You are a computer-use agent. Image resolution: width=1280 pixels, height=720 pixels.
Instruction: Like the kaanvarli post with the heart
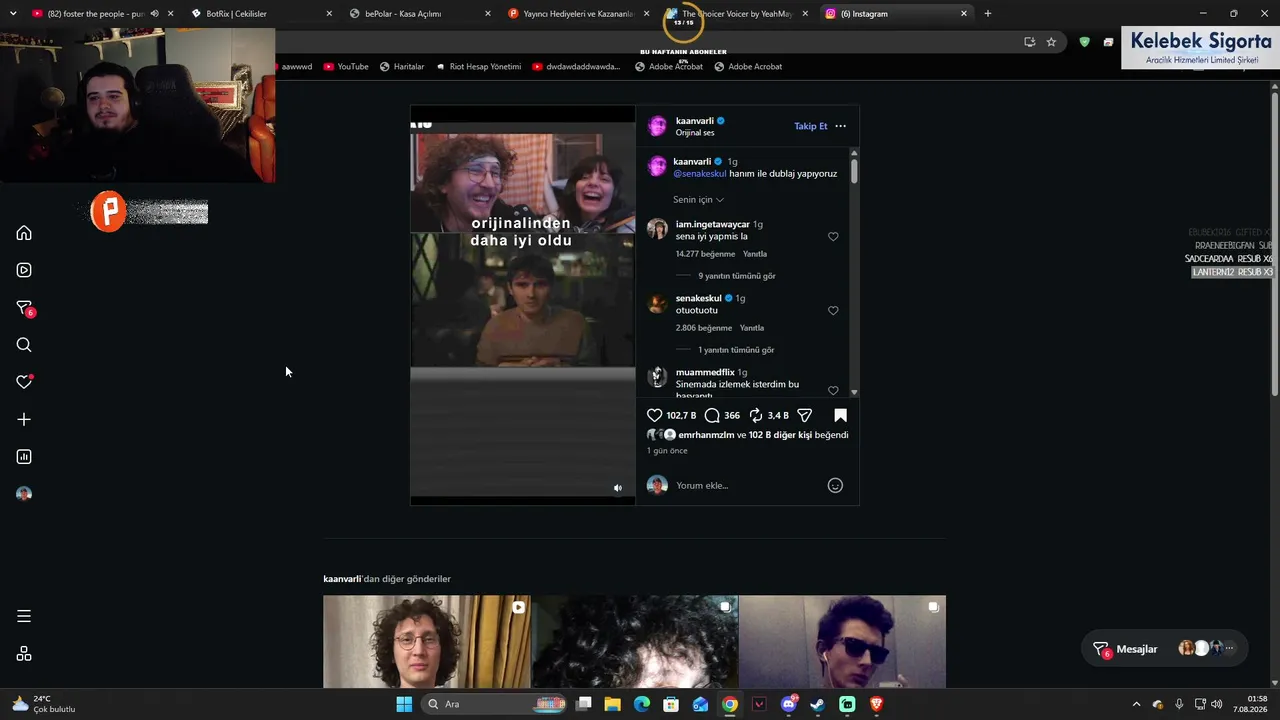tap(655, 415)
